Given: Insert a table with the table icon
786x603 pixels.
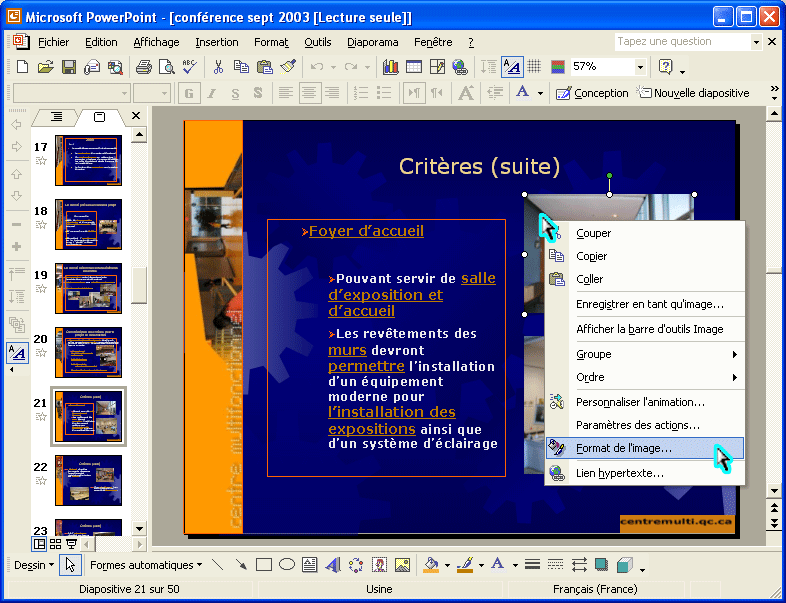Looking at the screenshot, I should [414, 67].
